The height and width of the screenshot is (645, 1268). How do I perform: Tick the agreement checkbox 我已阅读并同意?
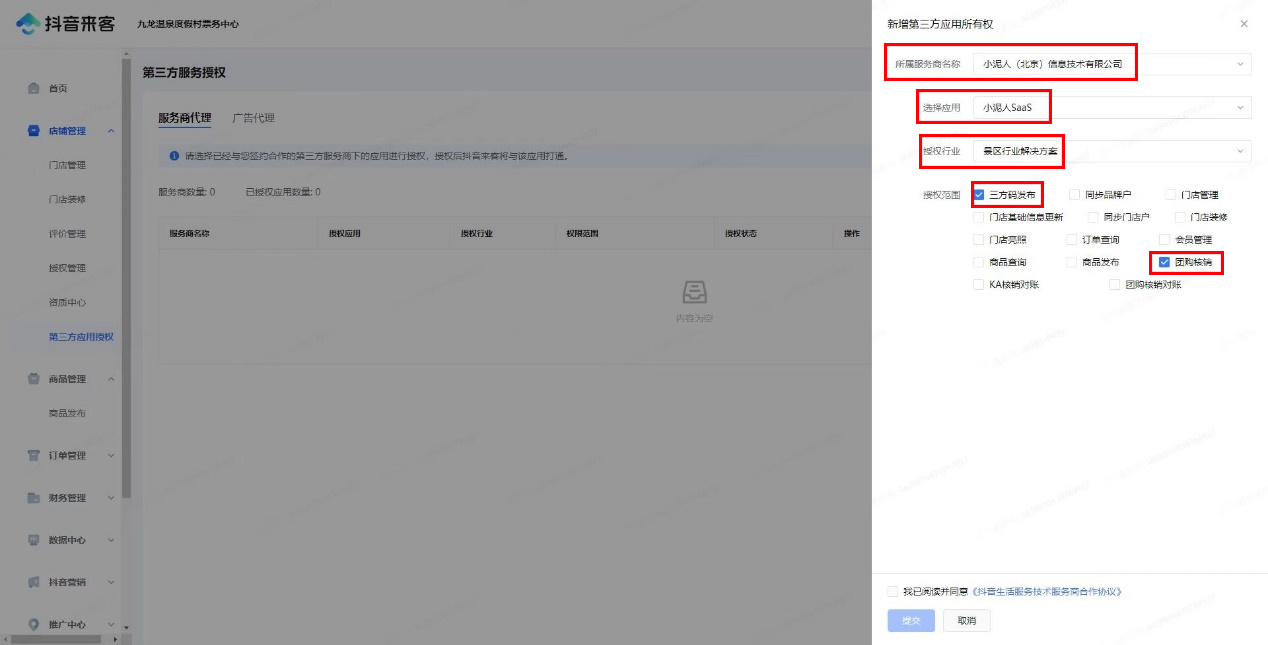point(892,592)
